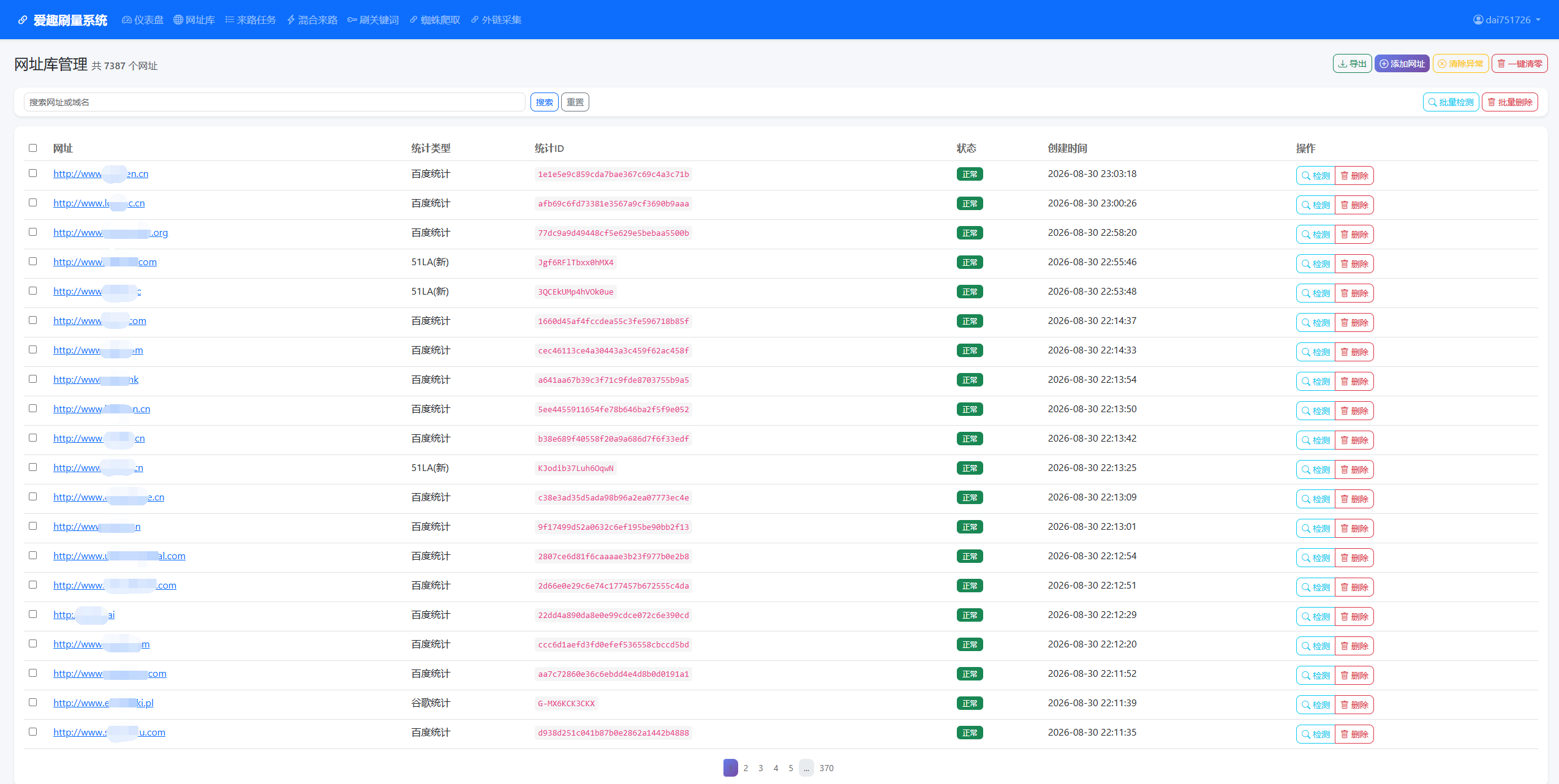Viewport: 1559px width, 784px height.
Task: Open the 来路任务 menu item
Action: (x=251, y=20)
